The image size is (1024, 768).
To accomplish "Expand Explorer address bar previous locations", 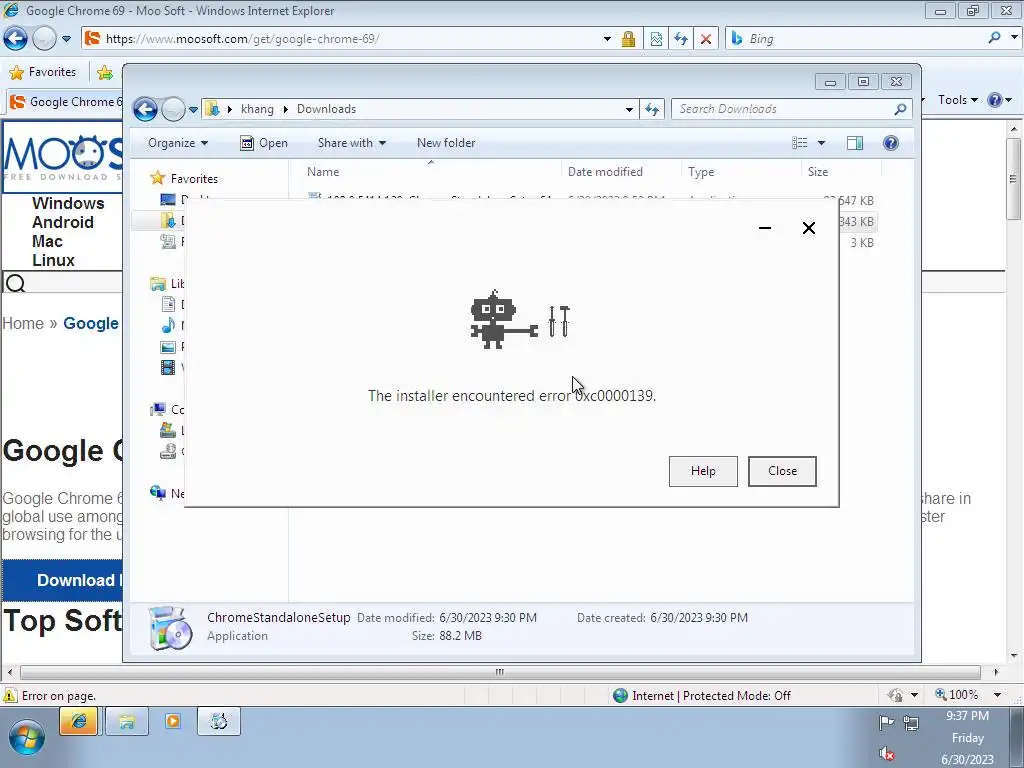I will [629, 109].
